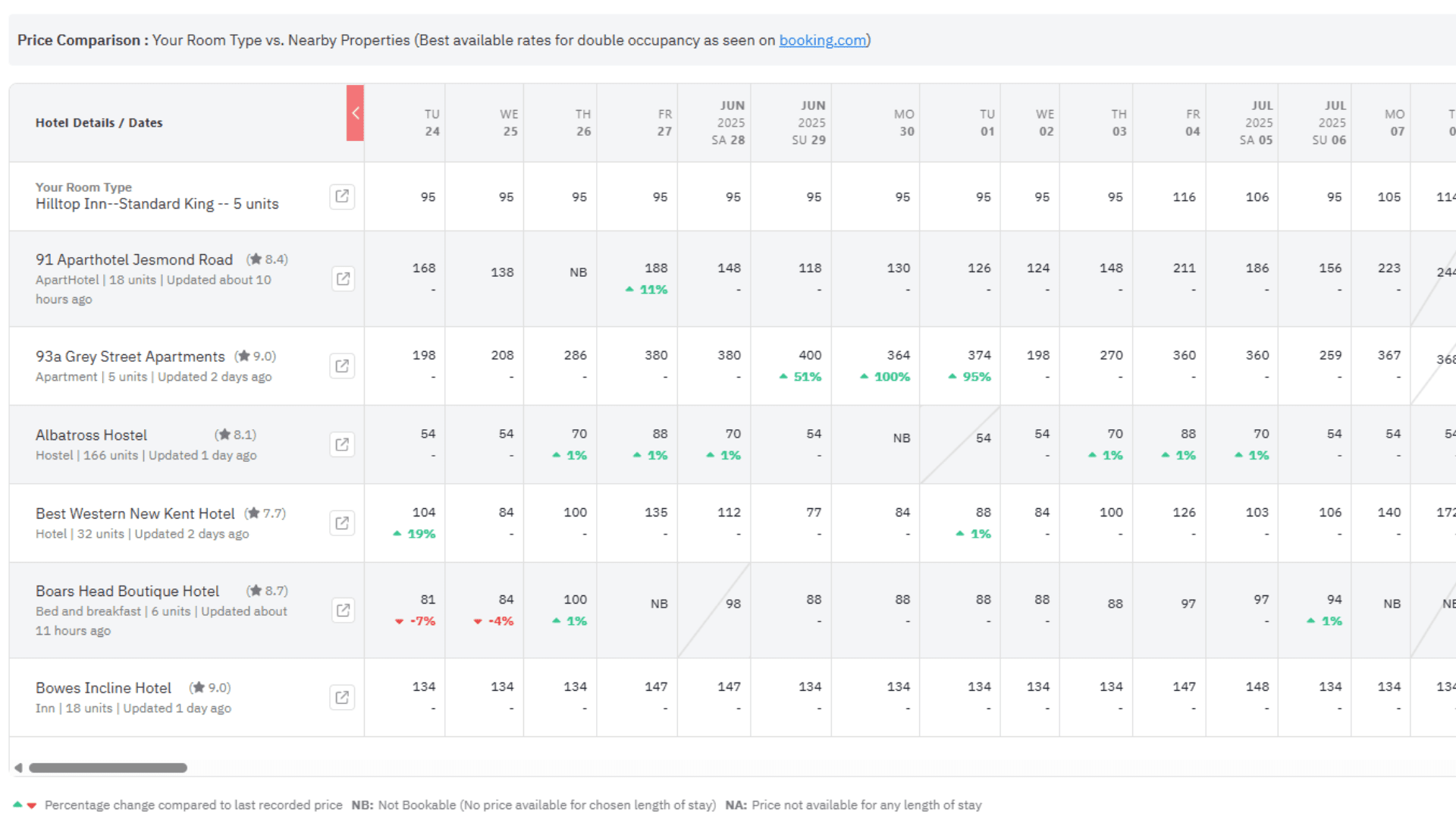The height and width of the screenshot is (819, 1456).
Task: Click the horizontal scrollbar thumb
Action: coord(108,767)
